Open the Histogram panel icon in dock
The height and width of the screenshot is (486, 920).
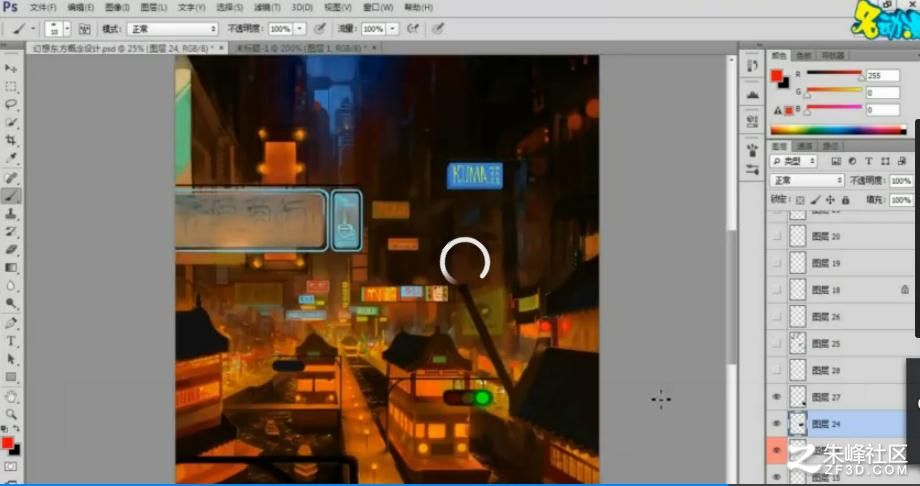[753, 94]
